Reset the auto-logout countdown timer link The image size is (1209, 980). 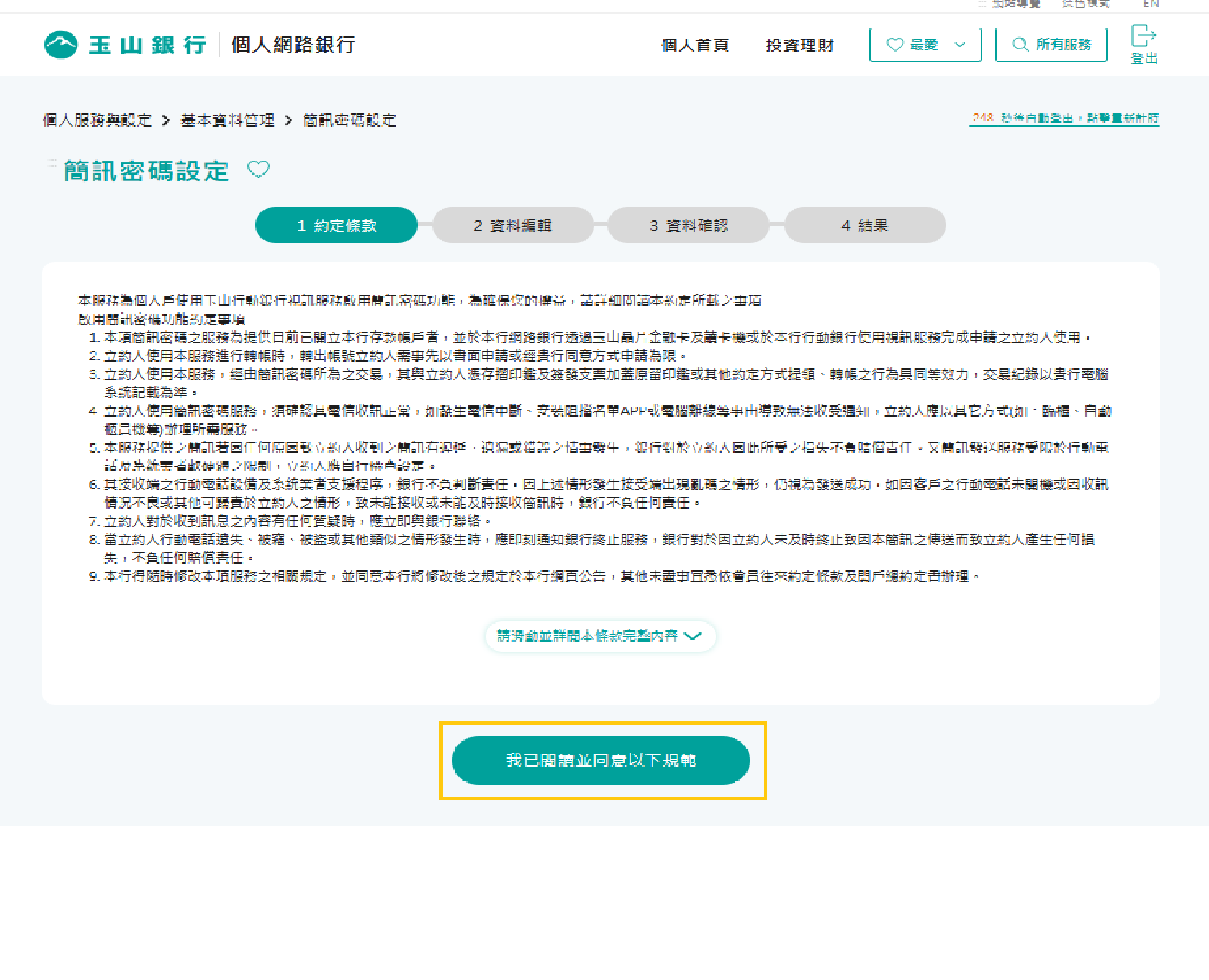coord(1064,119)
